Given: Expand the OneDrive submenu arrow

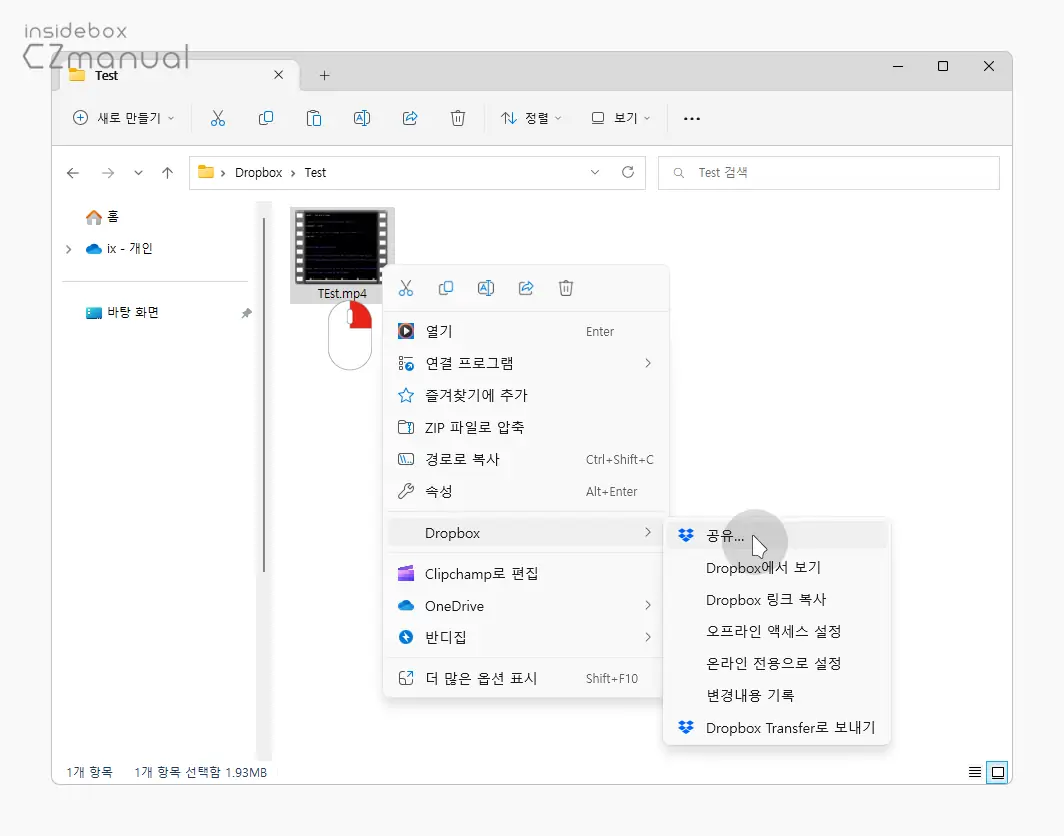Looking at the screenshot, I should click(648, 605).
